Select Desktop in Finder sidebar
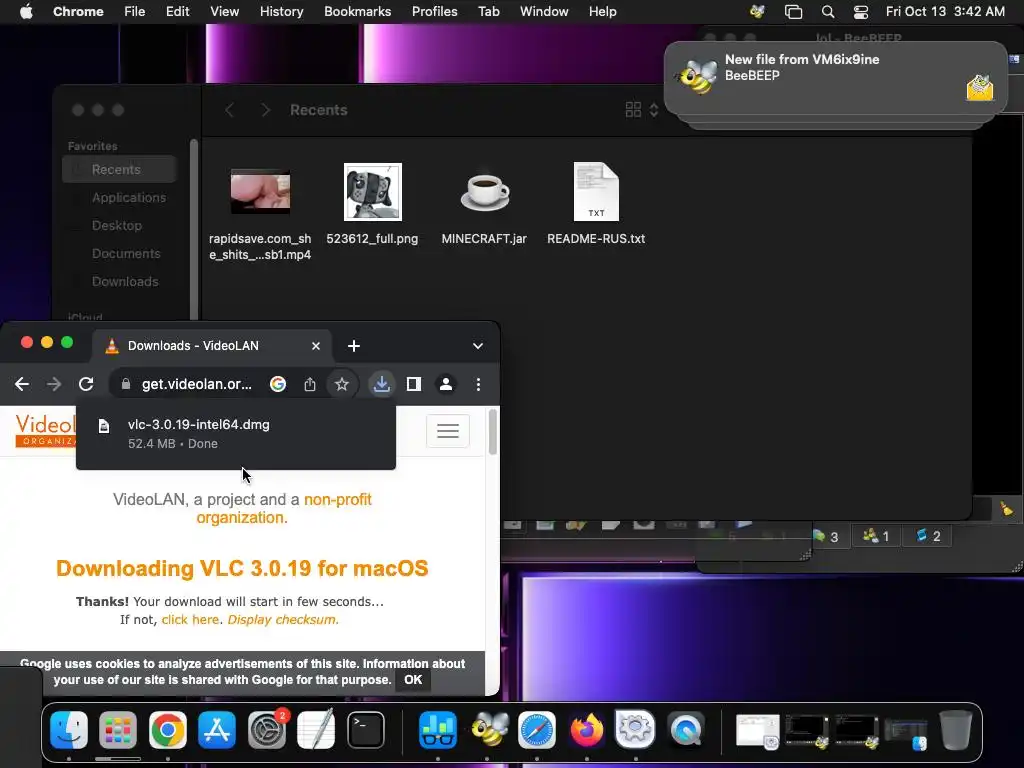 click(x=119, y=225)
